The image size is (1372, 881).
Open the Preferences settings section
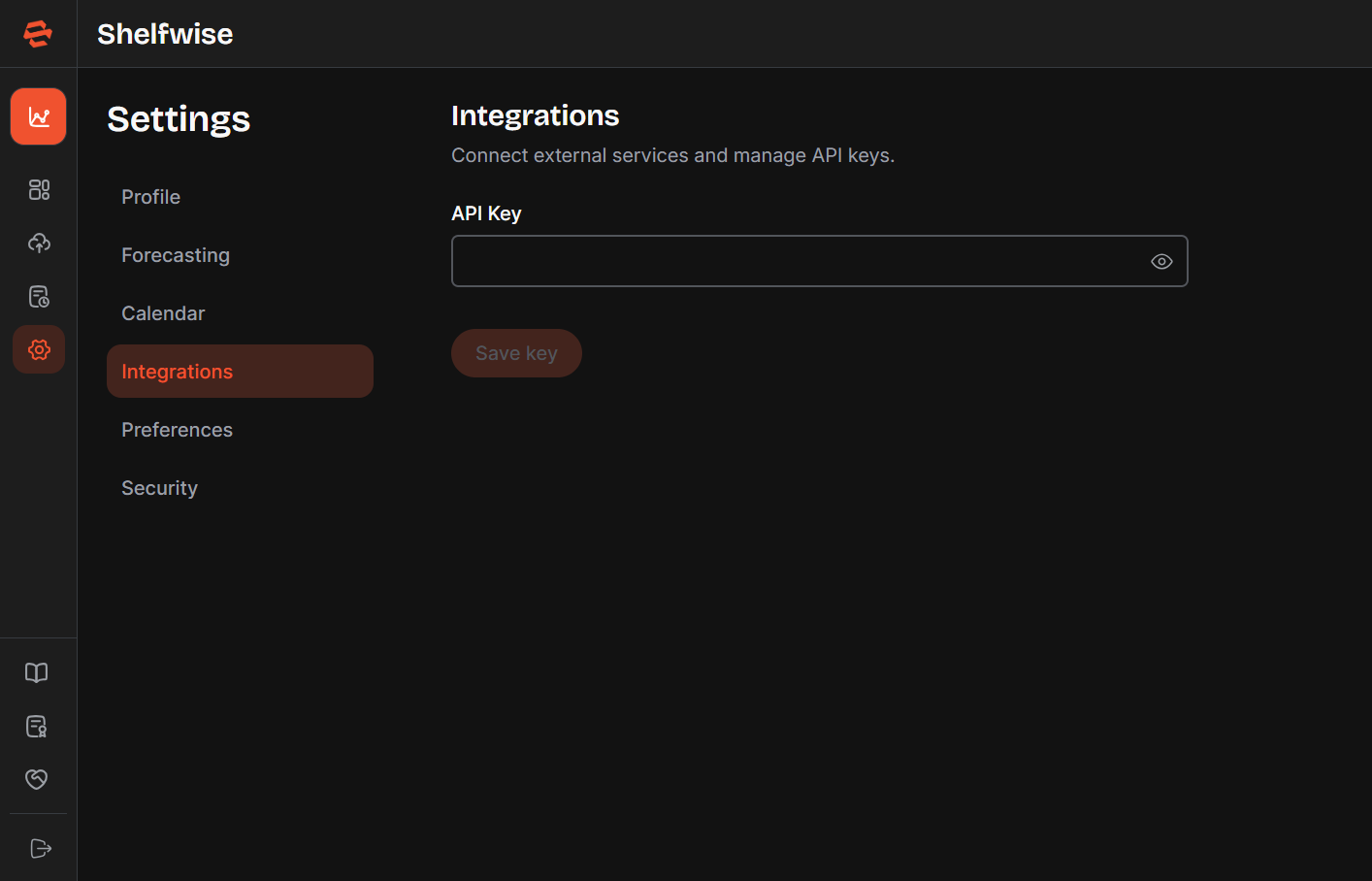[x=240, y=430]
